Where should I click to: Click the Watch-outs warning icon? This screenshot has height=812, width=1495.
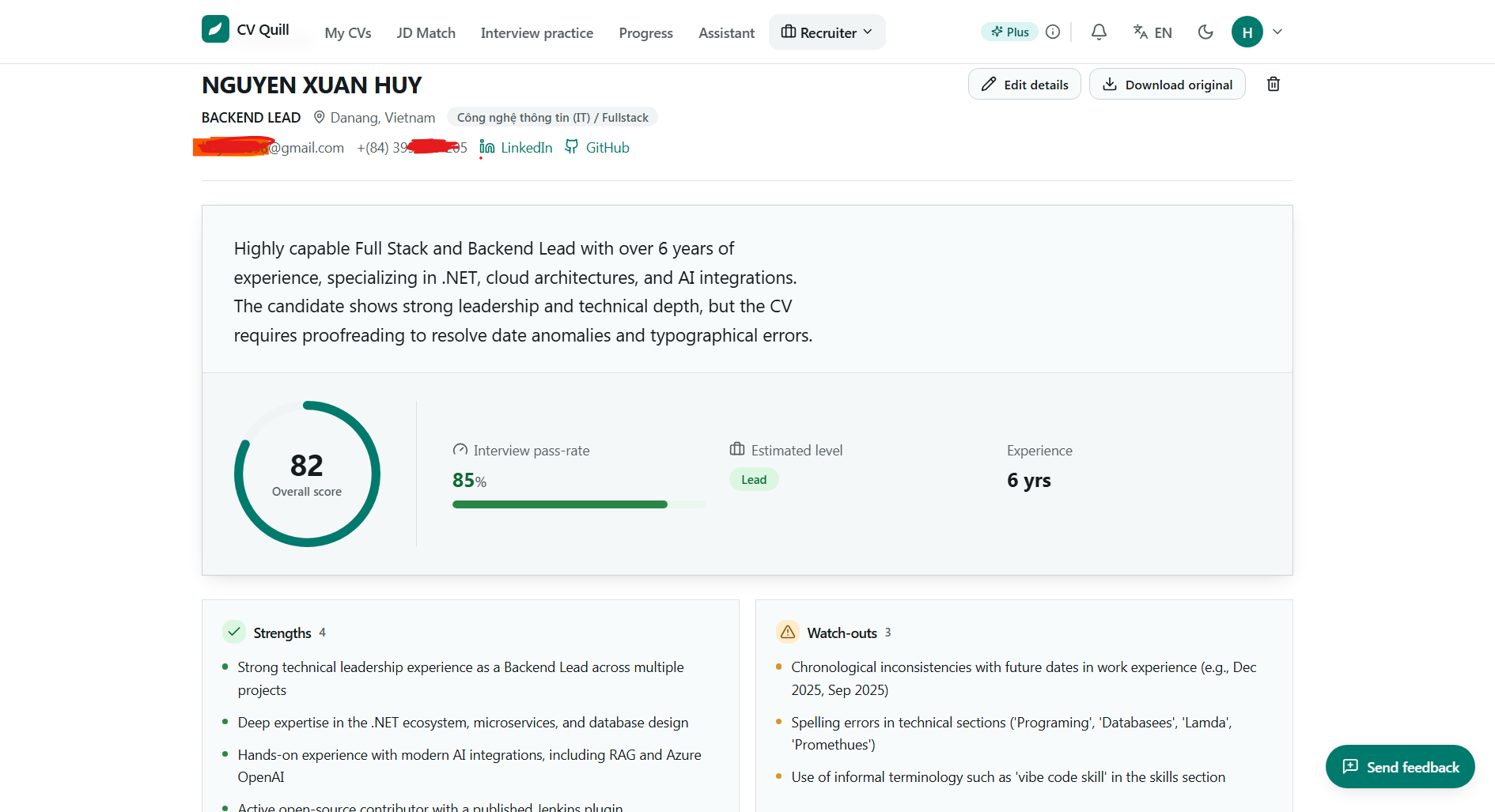click(788, 632)
